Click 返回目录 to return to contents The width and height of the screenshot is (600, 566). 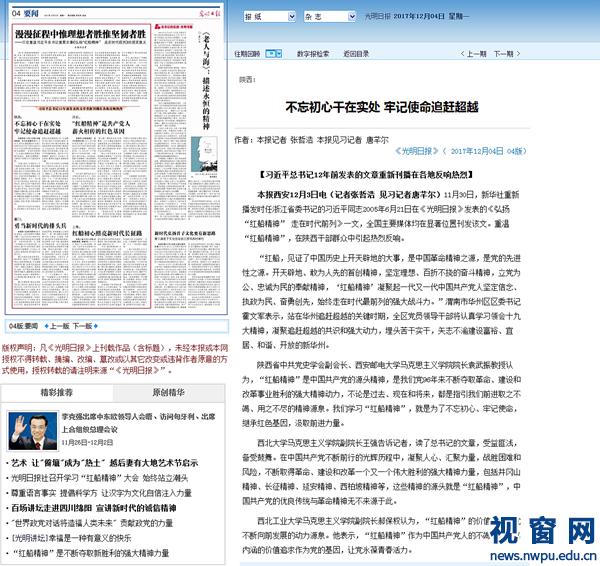tap(356, 54)
